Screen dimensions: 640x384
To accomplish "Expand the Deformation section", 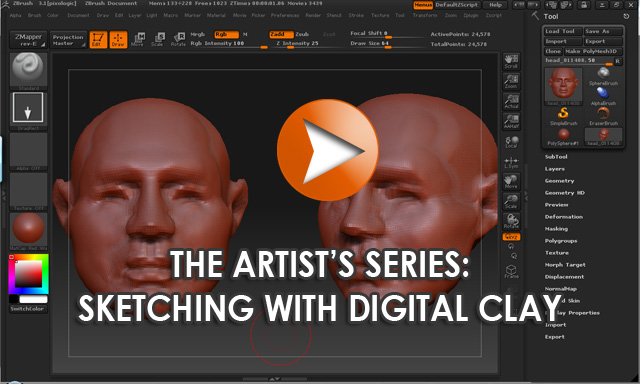I will tap(564, 217).
